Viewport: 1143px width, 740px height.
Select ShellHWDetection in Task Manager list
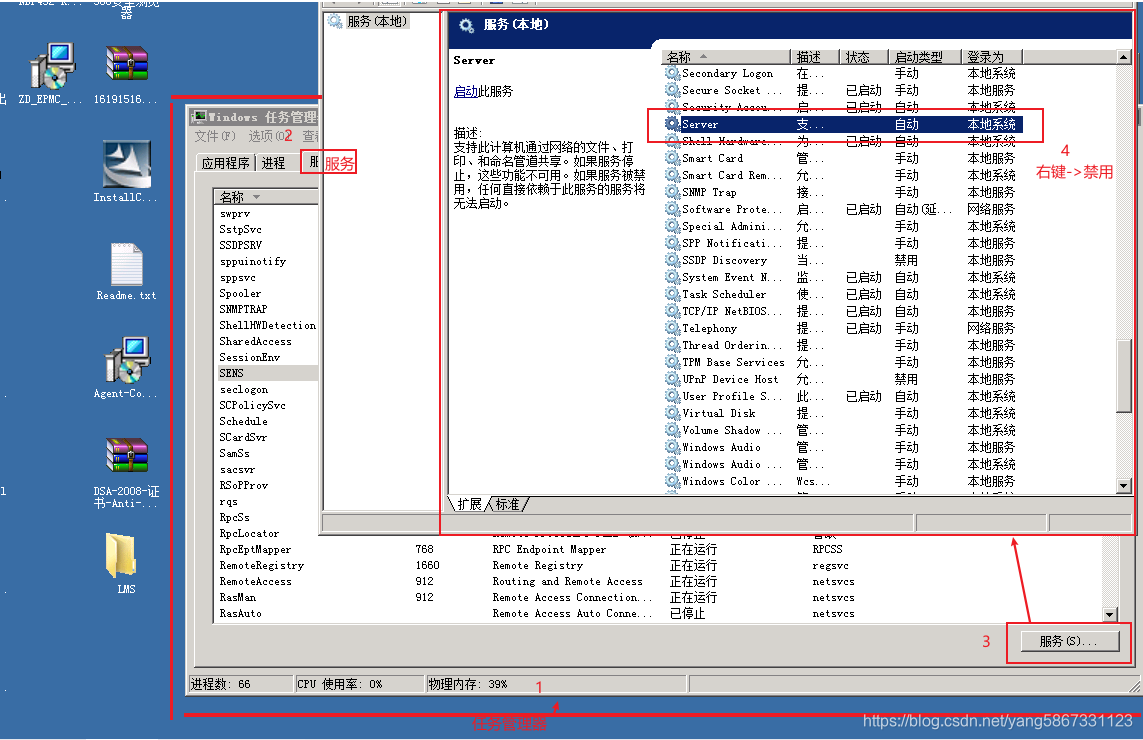click(268, 325)
